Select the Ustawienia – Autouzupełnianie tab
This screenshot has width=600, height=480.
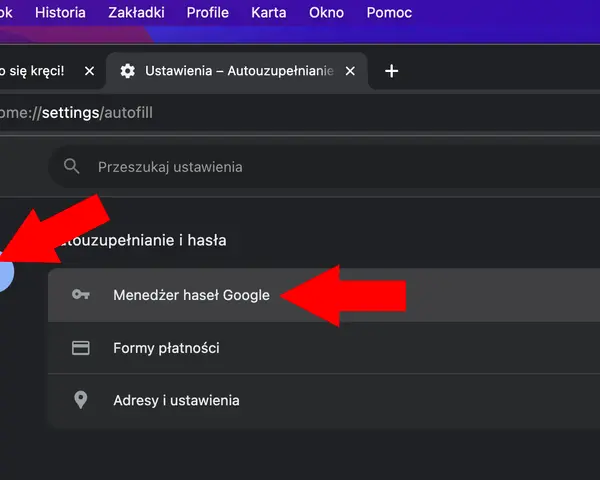(237, 71)
